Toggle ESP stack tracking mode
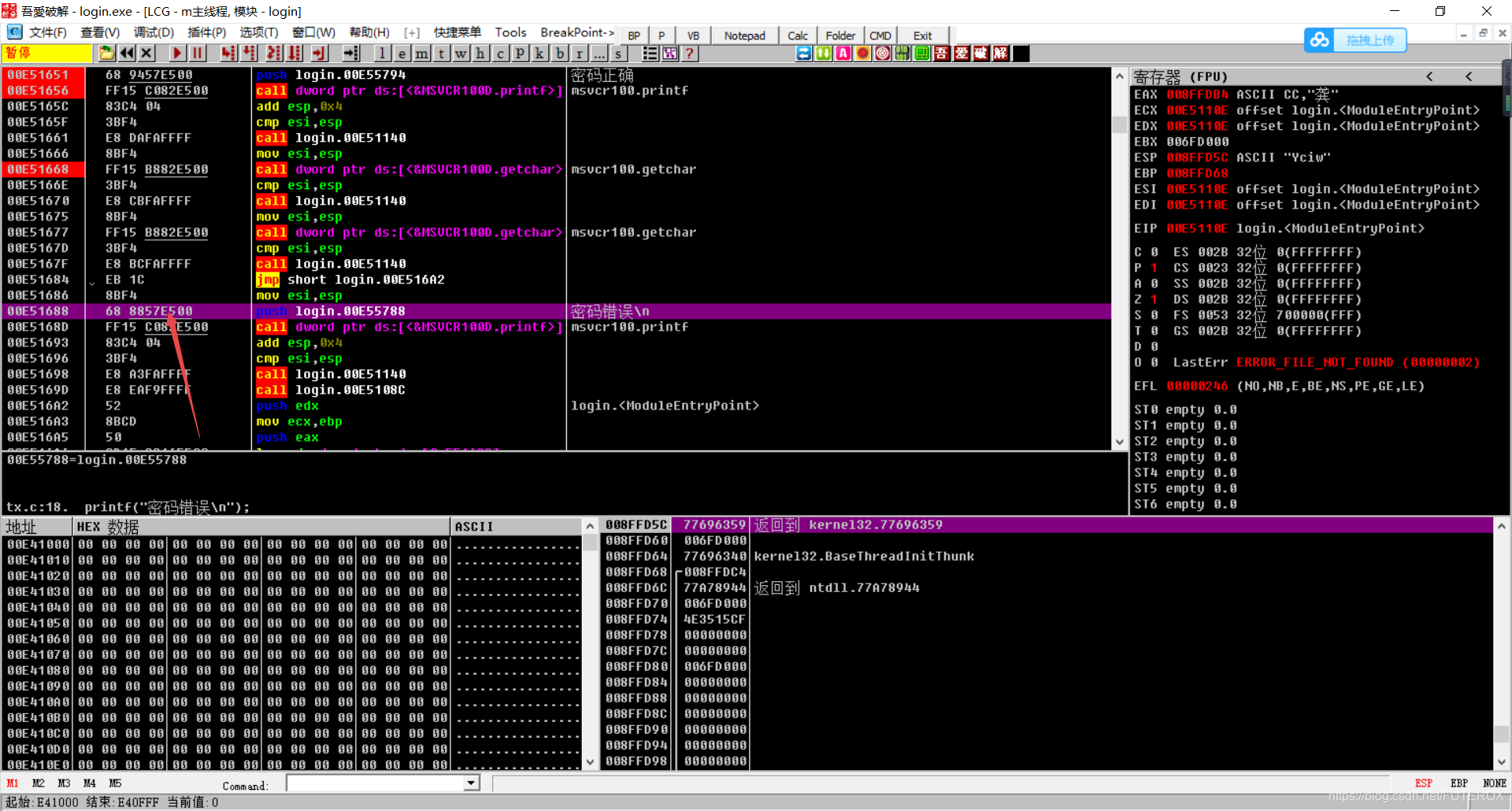The width and height of the screenshot is (1512, 811). (x=1424, y=783)
